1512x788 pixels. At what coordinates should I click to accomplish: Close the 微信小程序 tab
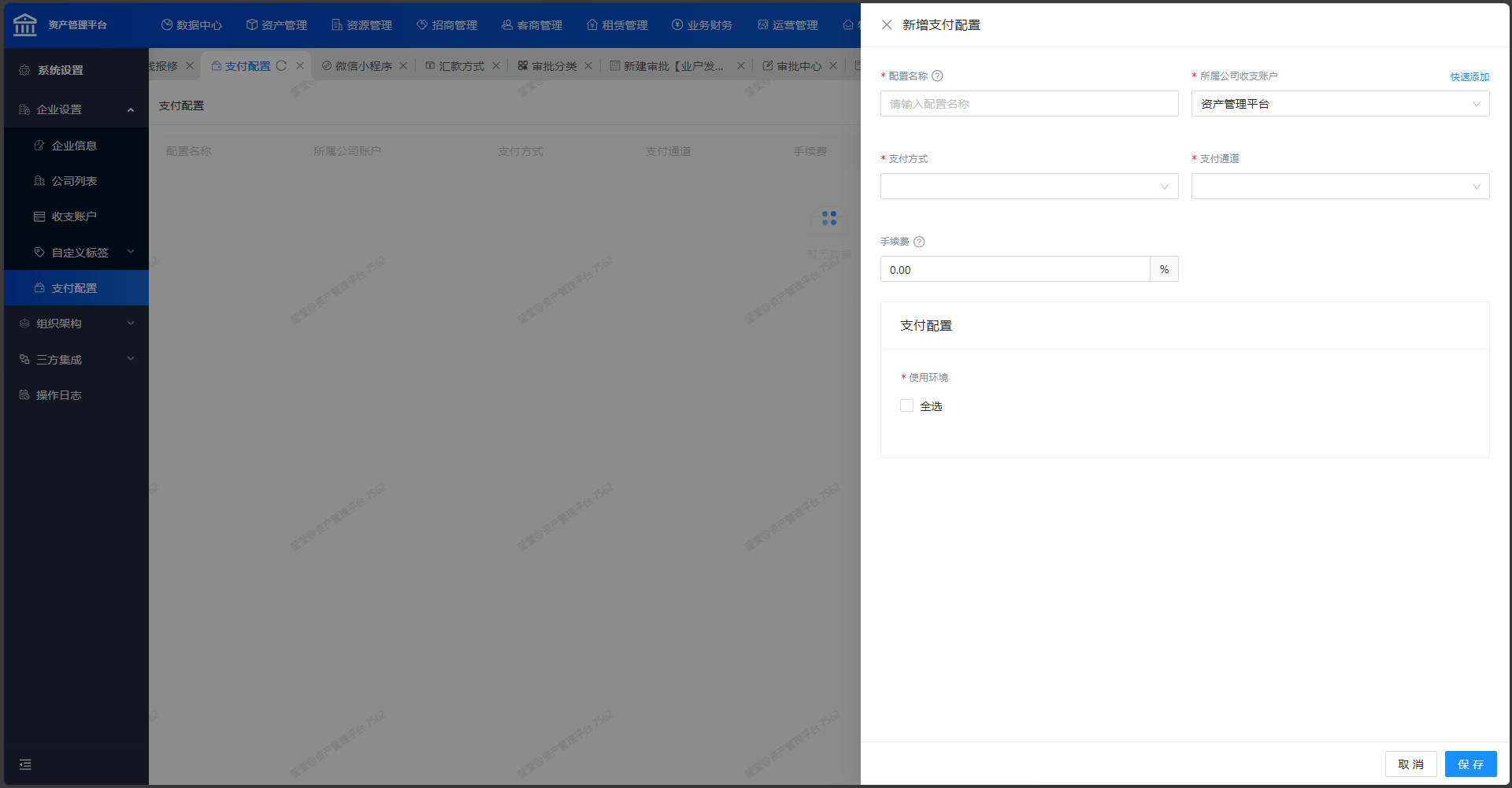tap(403, 66)
